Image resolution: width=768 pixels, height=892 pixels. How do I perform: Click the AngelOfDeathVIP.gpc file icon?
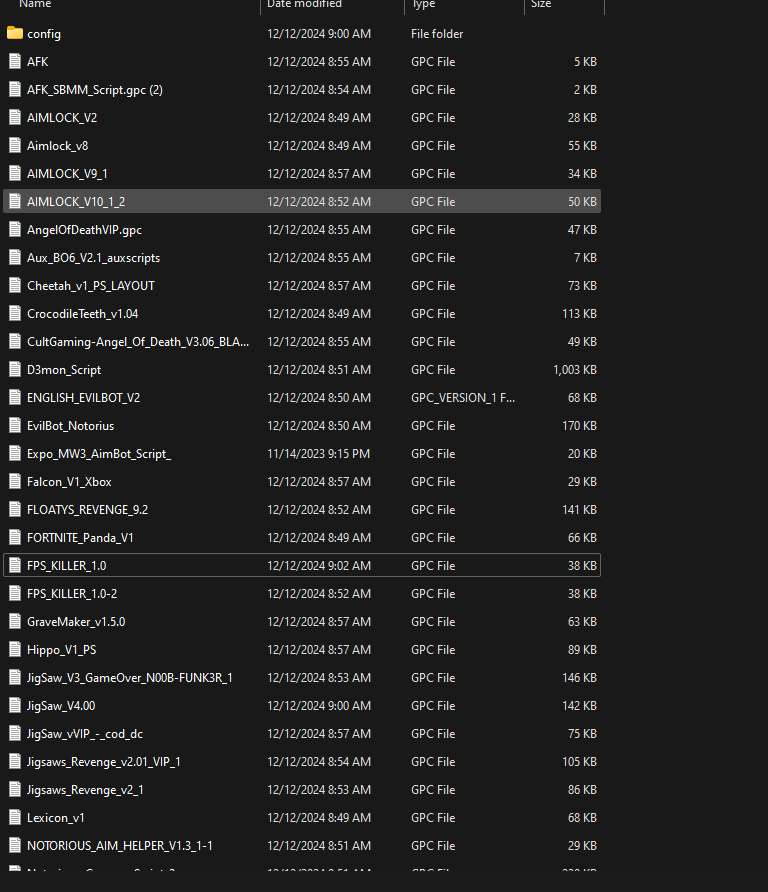point(15,229)
